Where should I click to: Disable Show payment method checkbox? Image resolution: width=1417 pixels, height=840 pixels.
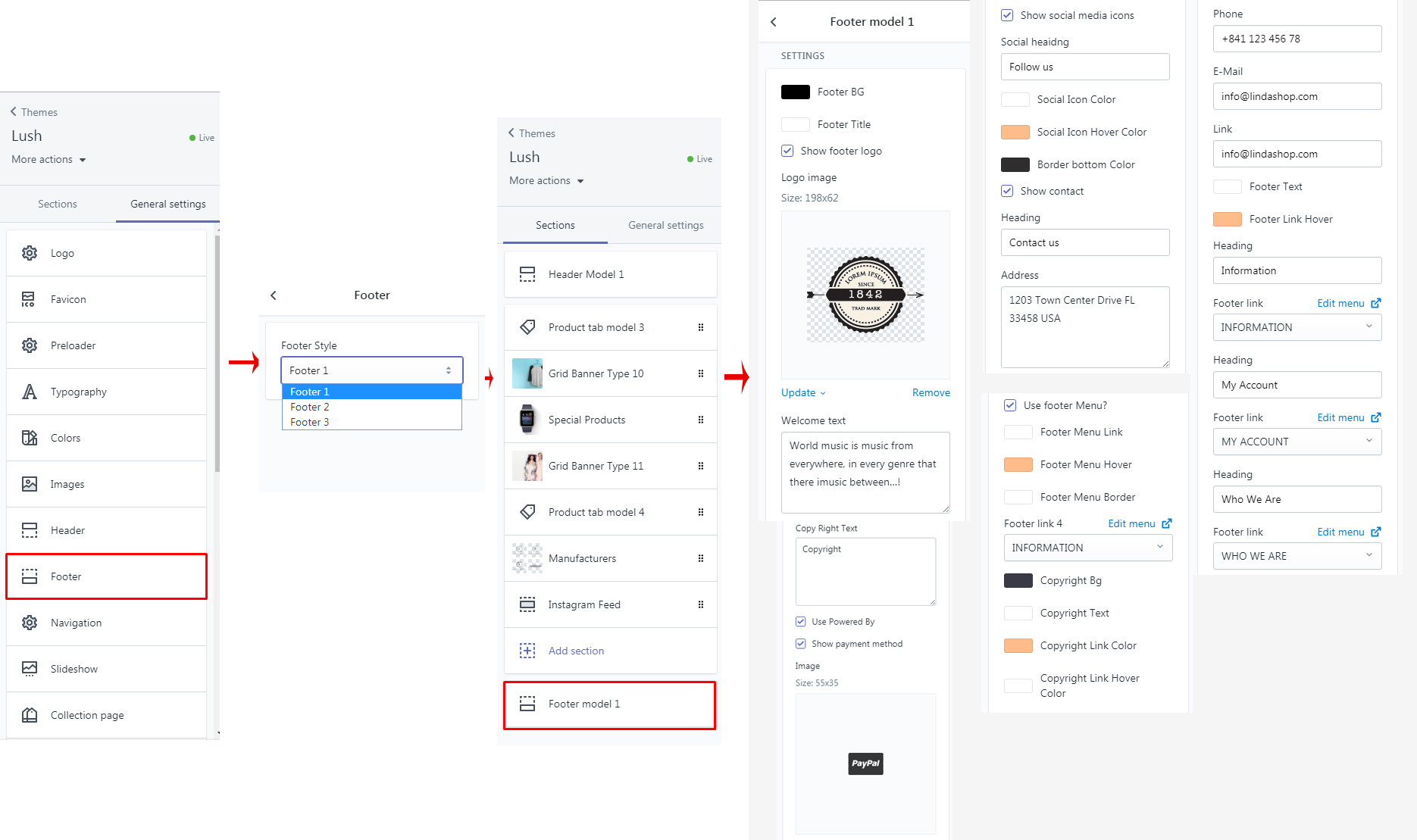(800, 644)
